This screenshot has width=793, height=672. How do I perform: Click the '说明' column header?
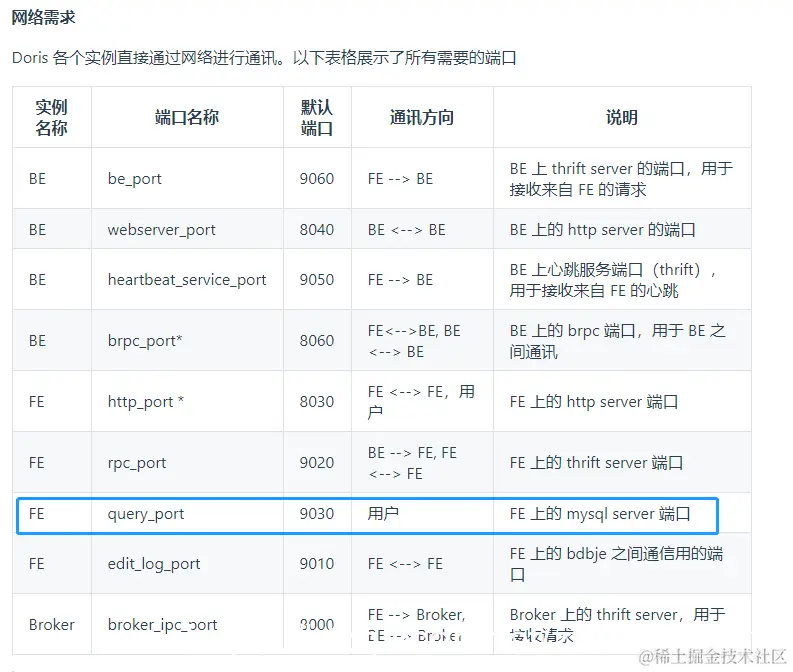[x=622, y=117]
